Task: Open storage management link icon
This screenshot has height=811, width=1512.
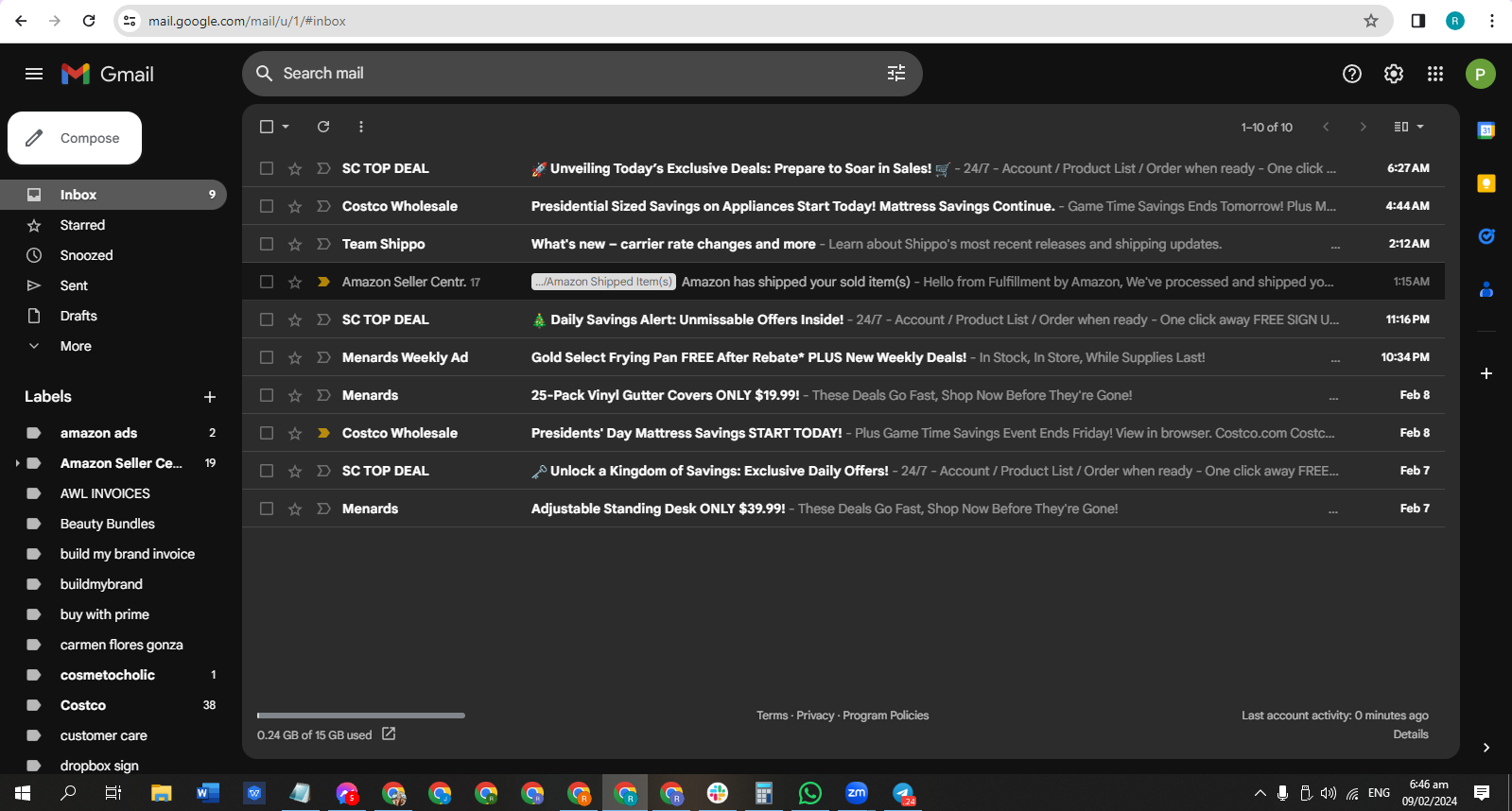Action: (x=389, y=733)
